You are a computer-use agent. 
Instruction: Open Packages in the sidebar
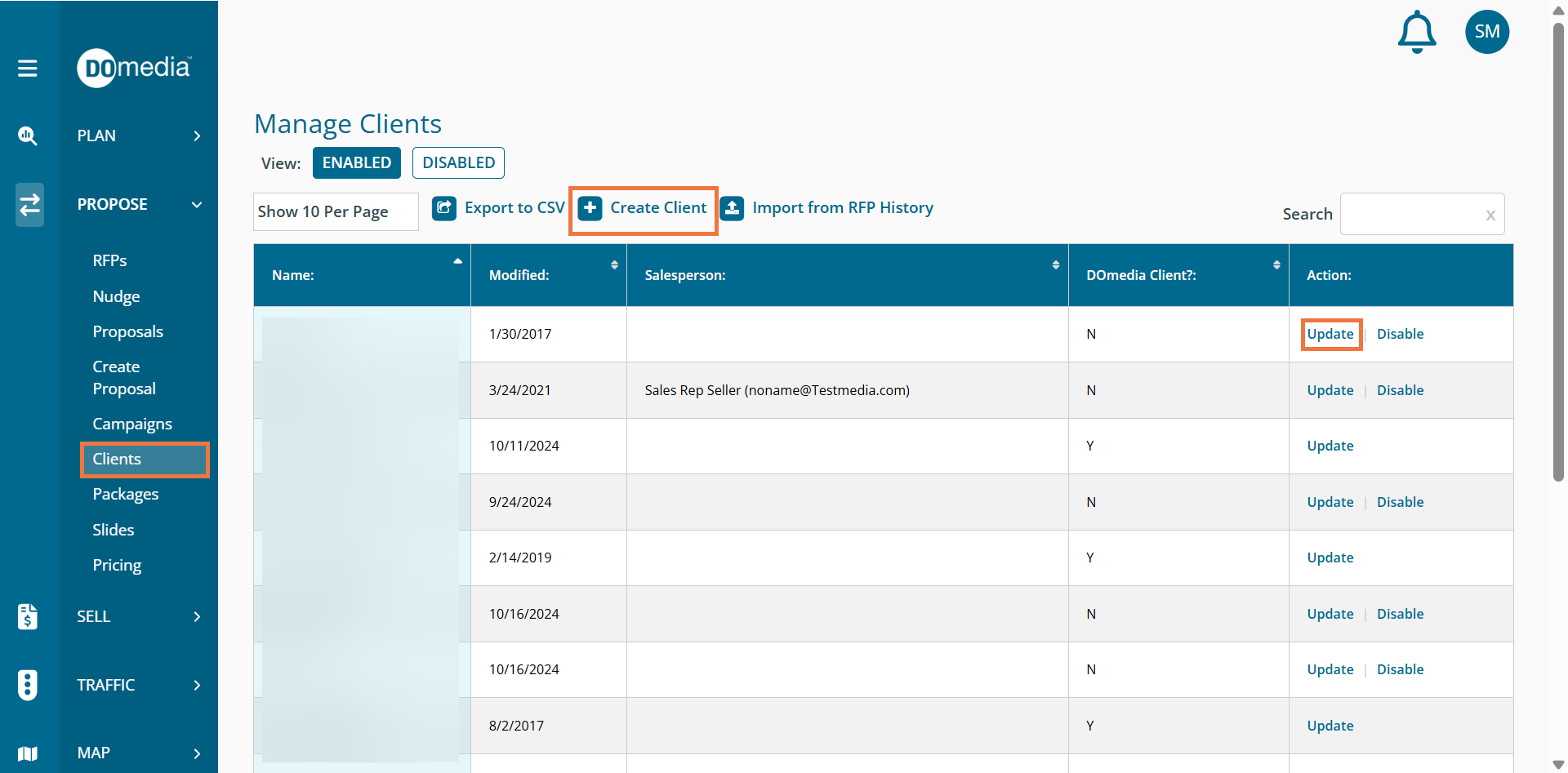126,494
